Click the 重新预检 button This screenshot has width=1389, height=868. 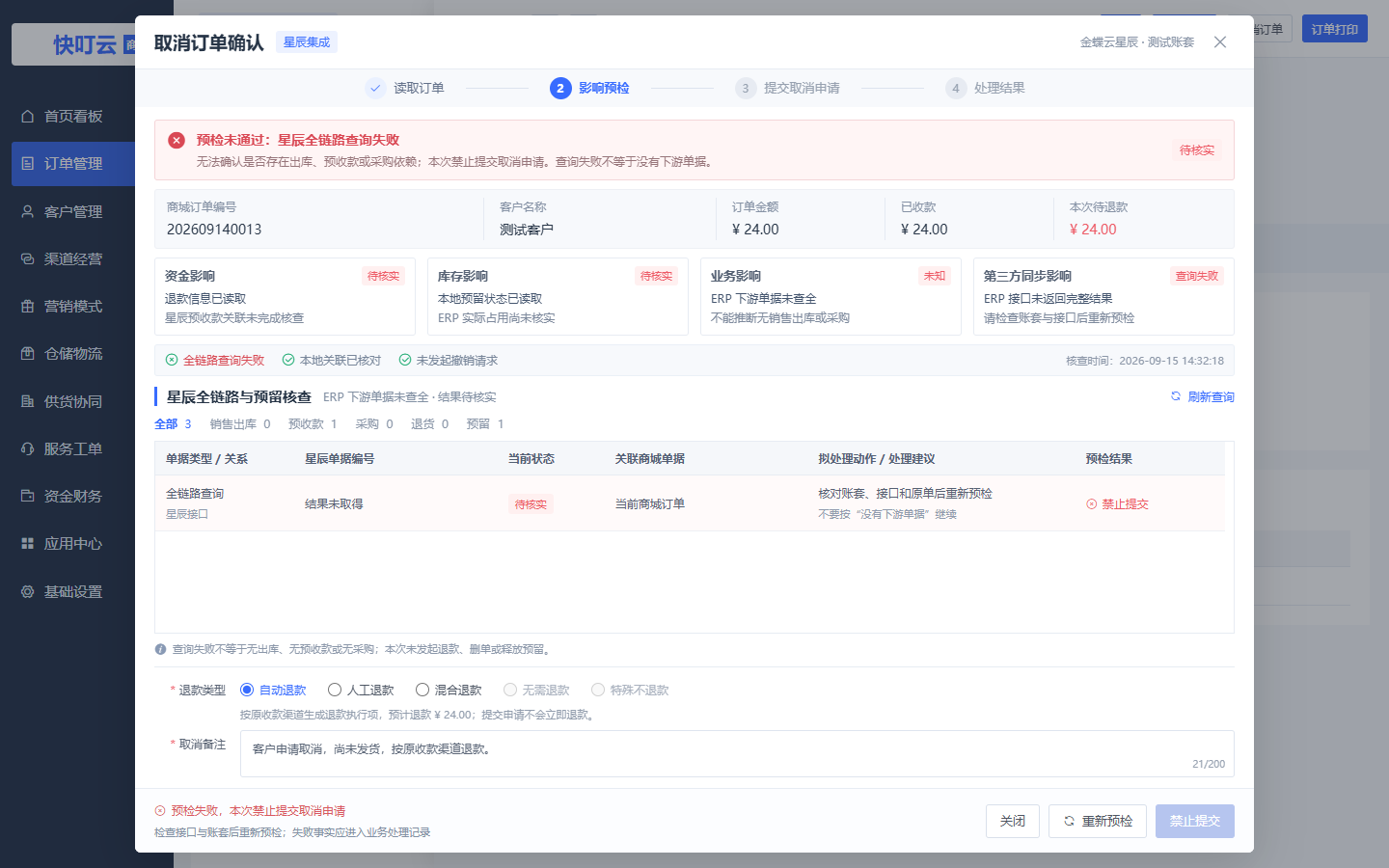tap(1098, 821)
